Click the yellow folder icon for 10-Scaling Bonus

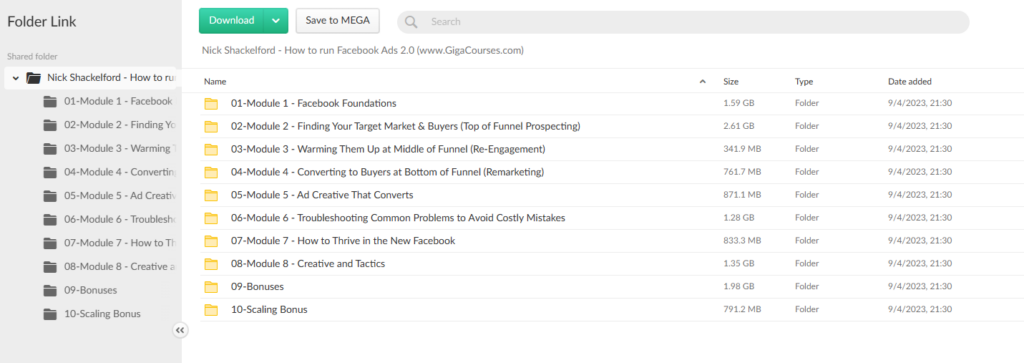click(211, 309)
